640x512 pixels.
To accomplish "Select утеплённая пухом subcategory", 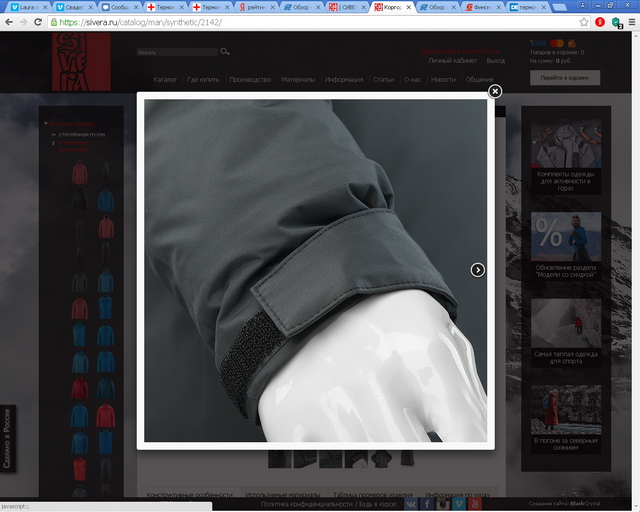I will pos(82,134).
